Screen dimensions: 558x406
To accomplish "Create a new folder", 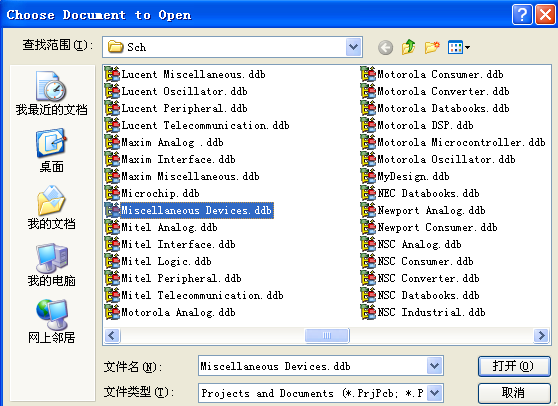I will 432,47.
